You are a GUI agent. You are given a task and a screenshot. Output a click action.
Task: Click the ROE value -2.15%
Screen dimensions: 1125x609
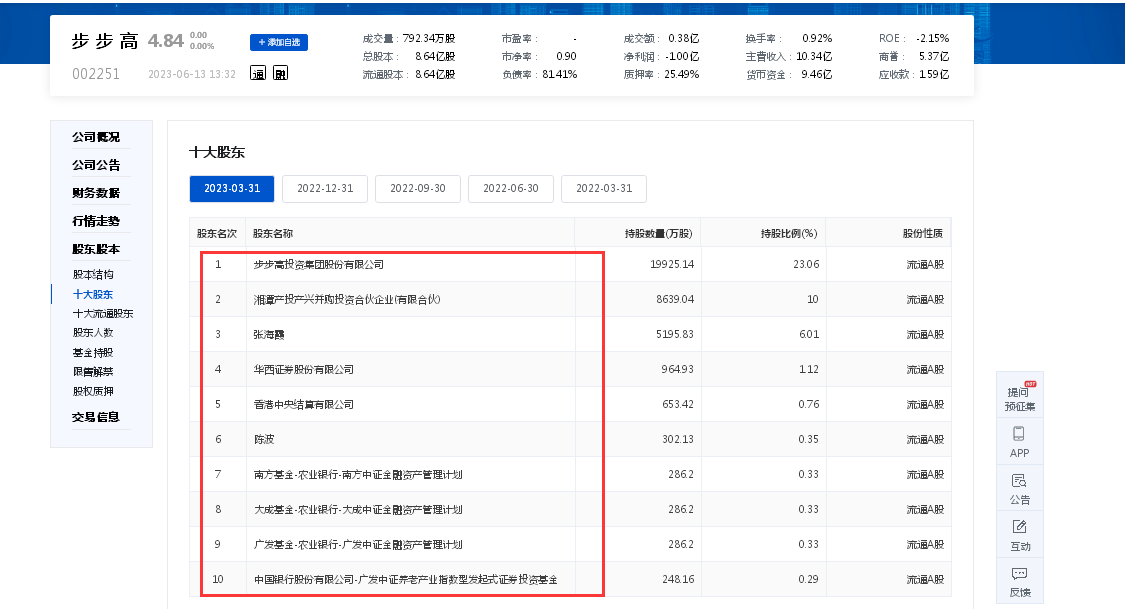click(x=932, y=39)
